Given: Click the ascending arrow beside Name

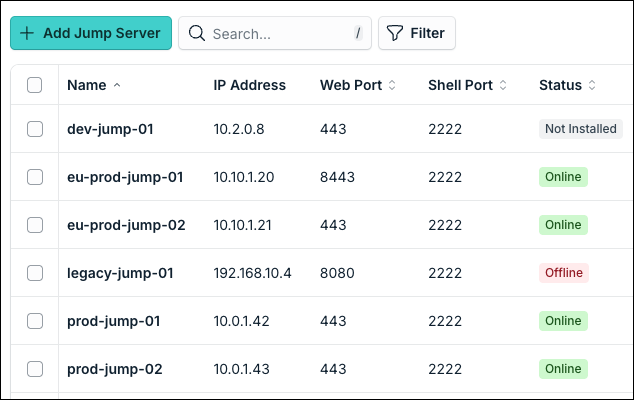Looking at the screenshot, I should 117,85.
